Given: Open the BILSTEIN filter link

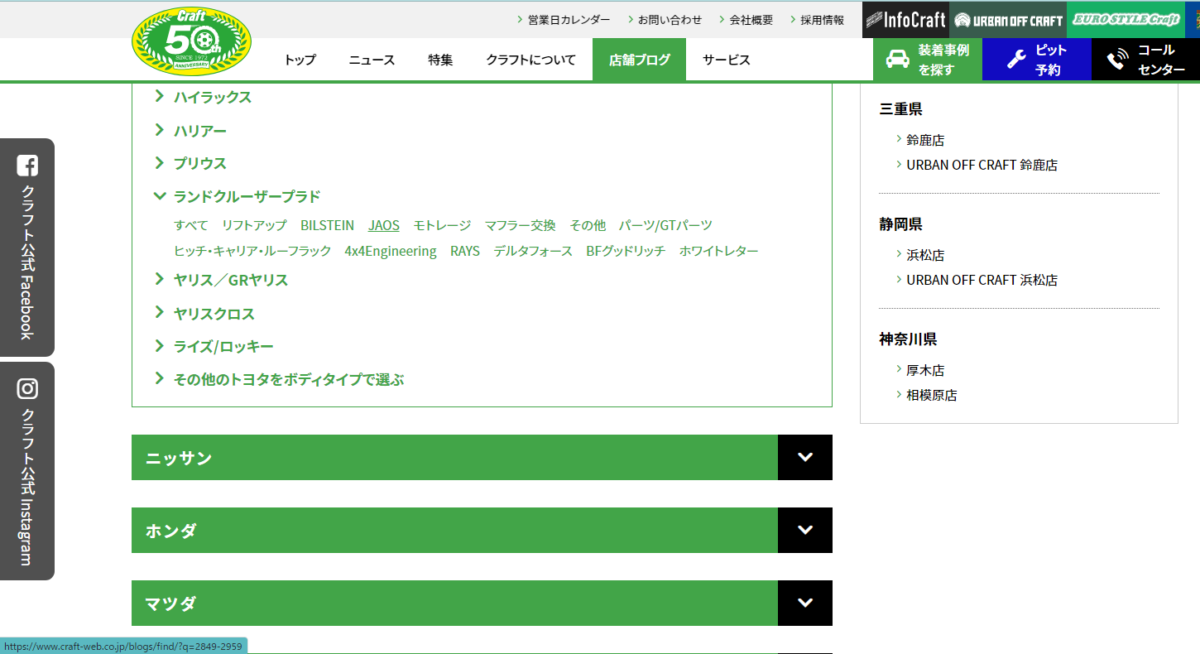Looking at the screenshot, I should 327,225.
